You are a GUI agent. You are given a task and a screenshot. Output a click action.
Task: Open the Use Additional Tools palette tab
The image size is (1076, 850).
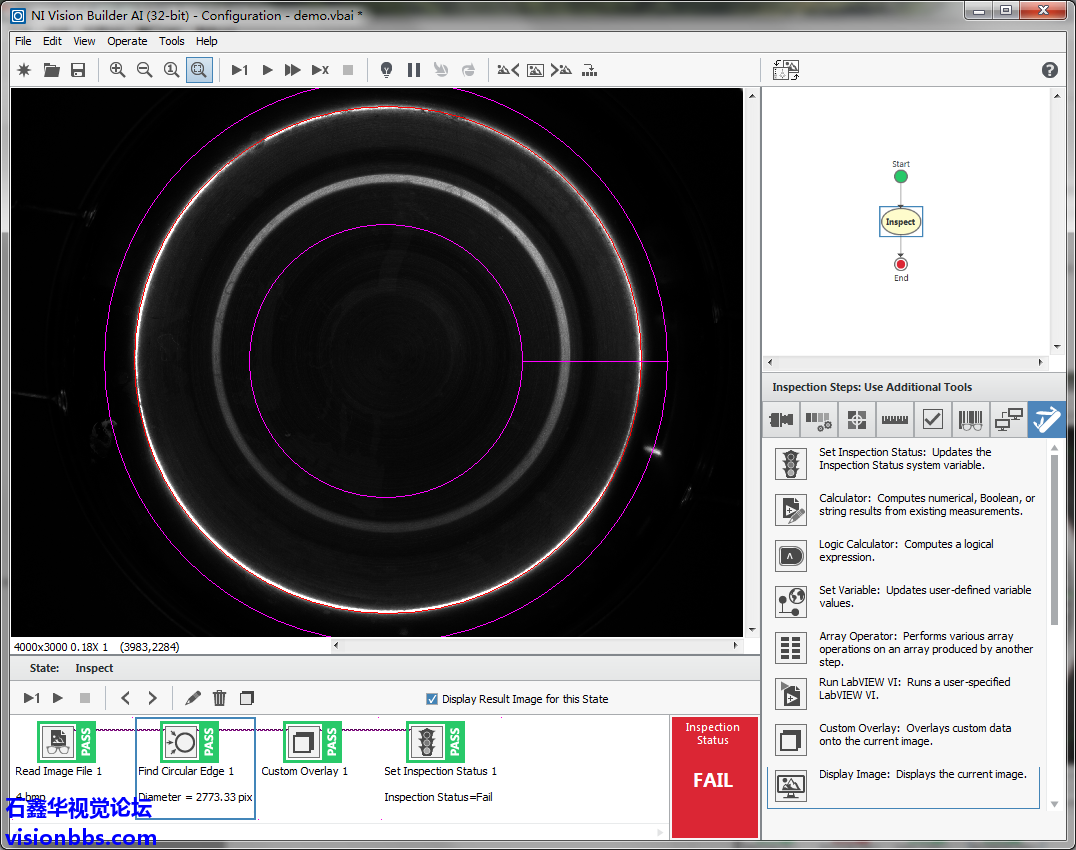pyautogui.click(x=1046, y=420)
